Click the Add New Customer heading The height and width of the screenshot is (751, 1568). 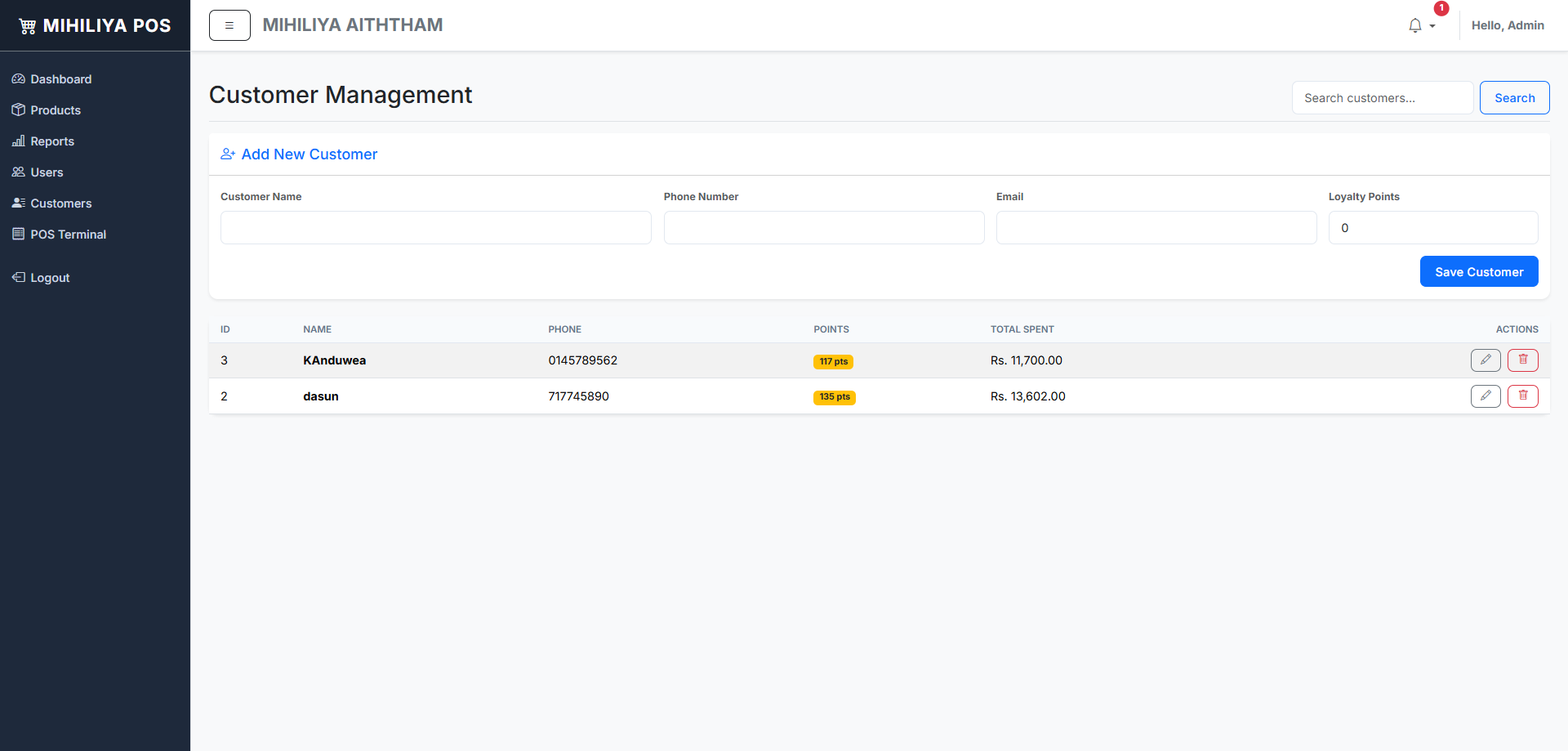pyautogui.click(x=310, y=154)
